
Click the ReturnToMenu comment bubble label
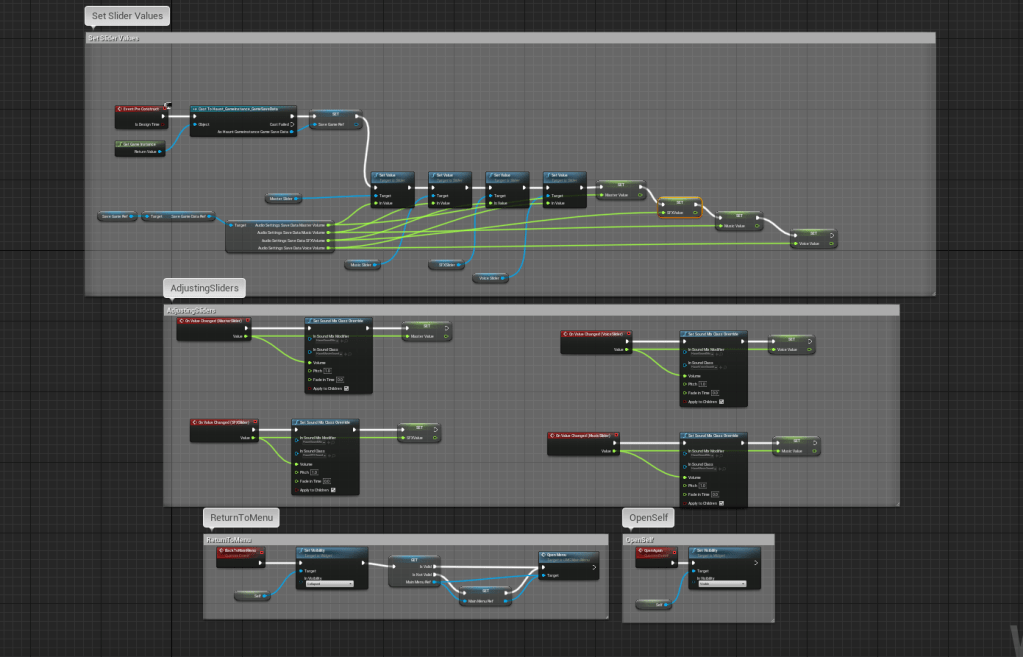pyautogui.click(x=241, y=518)
